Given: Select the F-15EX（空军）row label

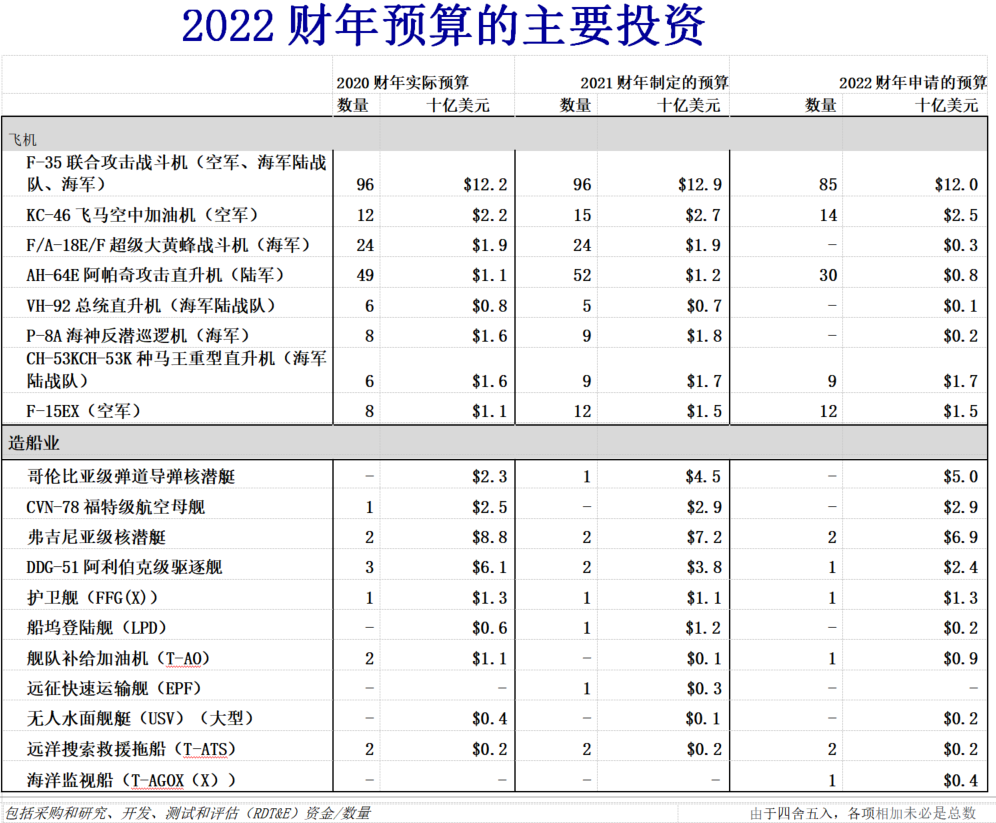Looking at the screenshot, I should pos(84,411).
